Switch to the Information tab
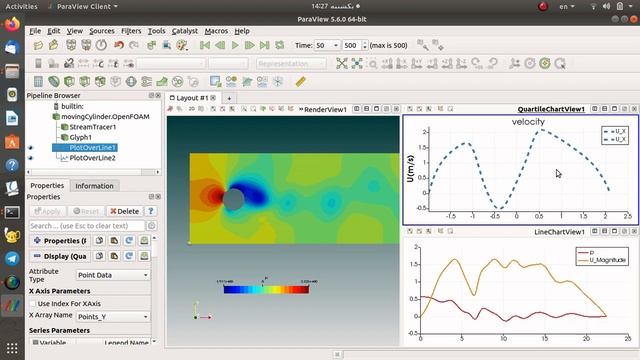Viewport: 640px width, 360px height. click(x=94, y=186)
